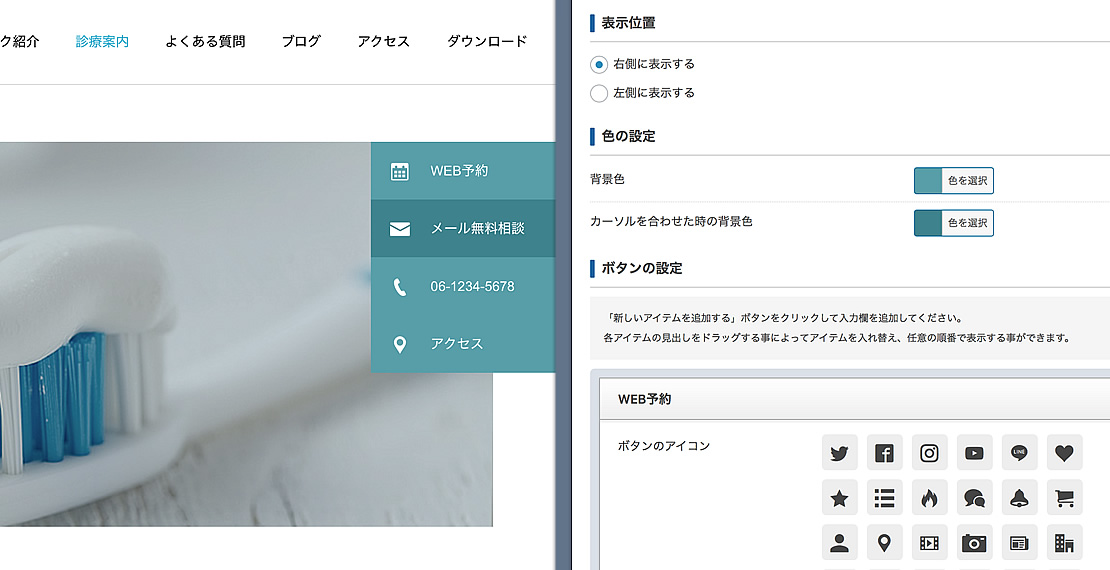The height and width of the screenshot is (570, 1110).
Task: Pick the heart icon in the icon grid
Action: [1065, 452]
